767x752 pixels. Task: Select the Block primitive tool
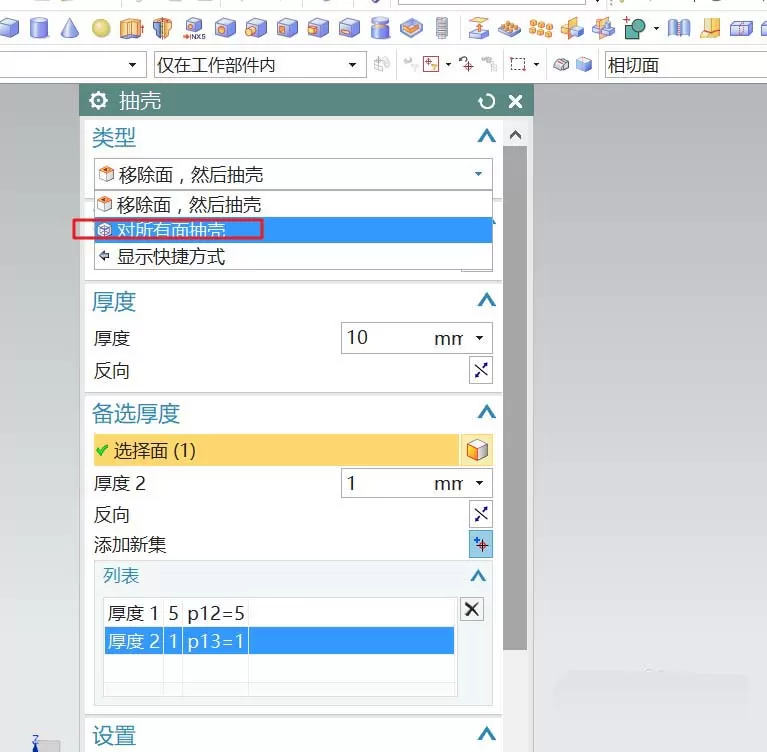click(x=9, y=28)
